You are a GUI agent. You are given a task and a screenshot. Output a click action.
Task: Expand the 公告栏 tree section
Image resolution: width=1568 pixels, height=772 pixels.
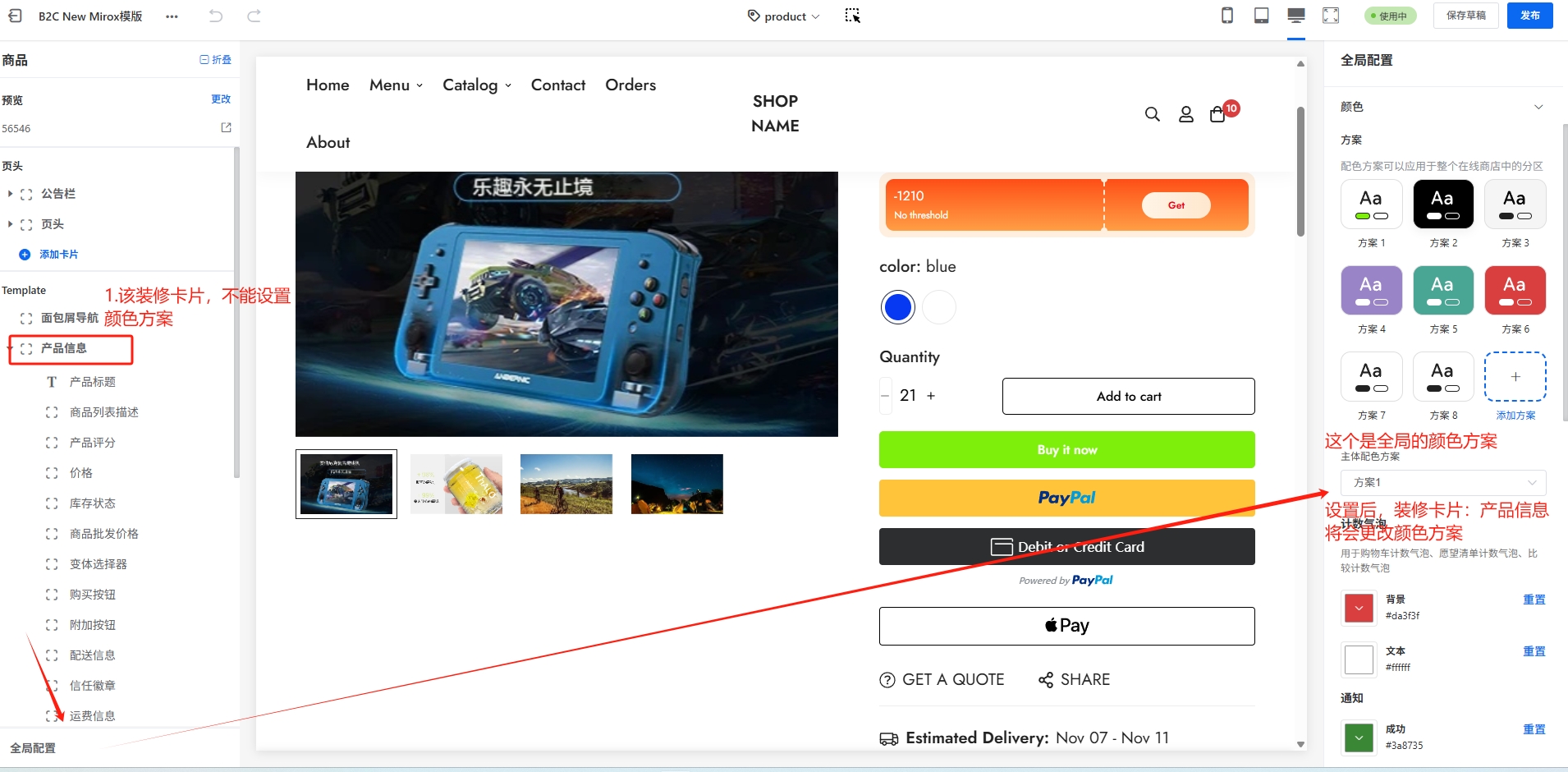pyautogui.click(x=10, y=194)
